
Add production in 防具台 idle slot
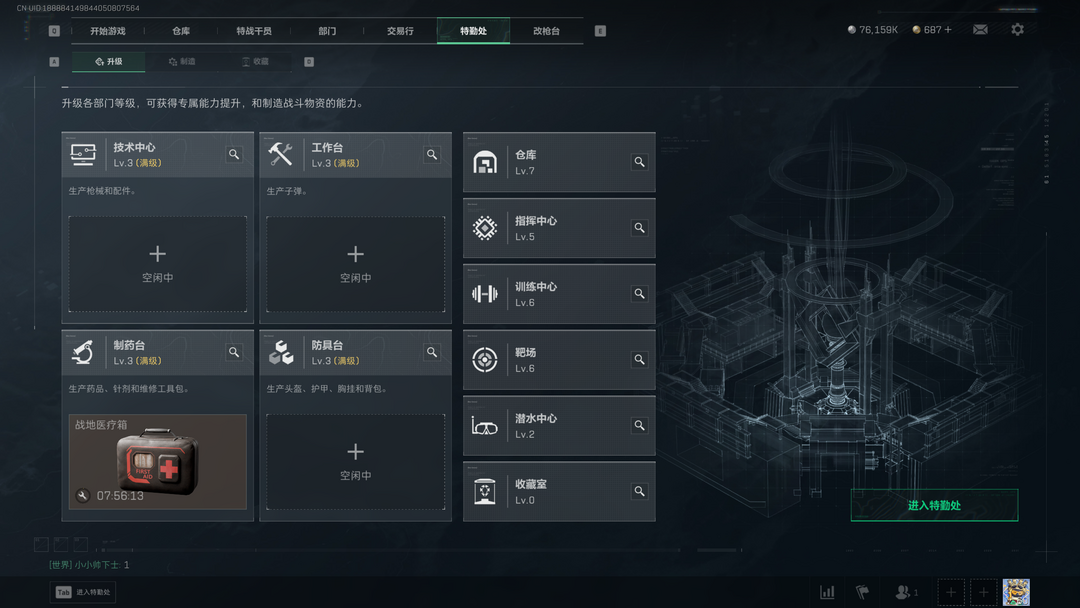click(355, 462)
